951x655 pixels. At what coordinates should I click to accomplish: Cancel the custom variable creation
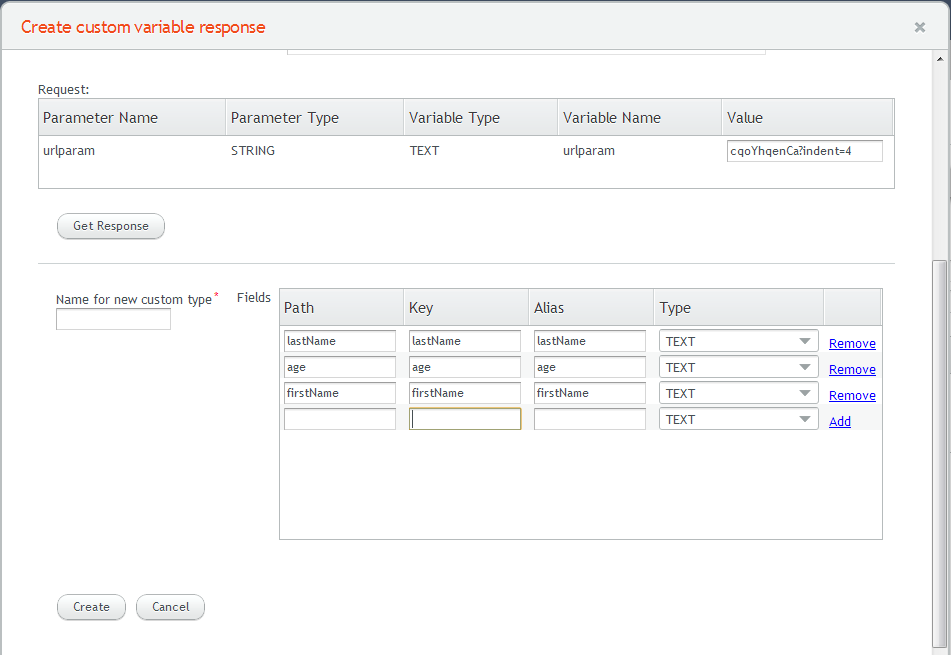[x=170, y=607]
